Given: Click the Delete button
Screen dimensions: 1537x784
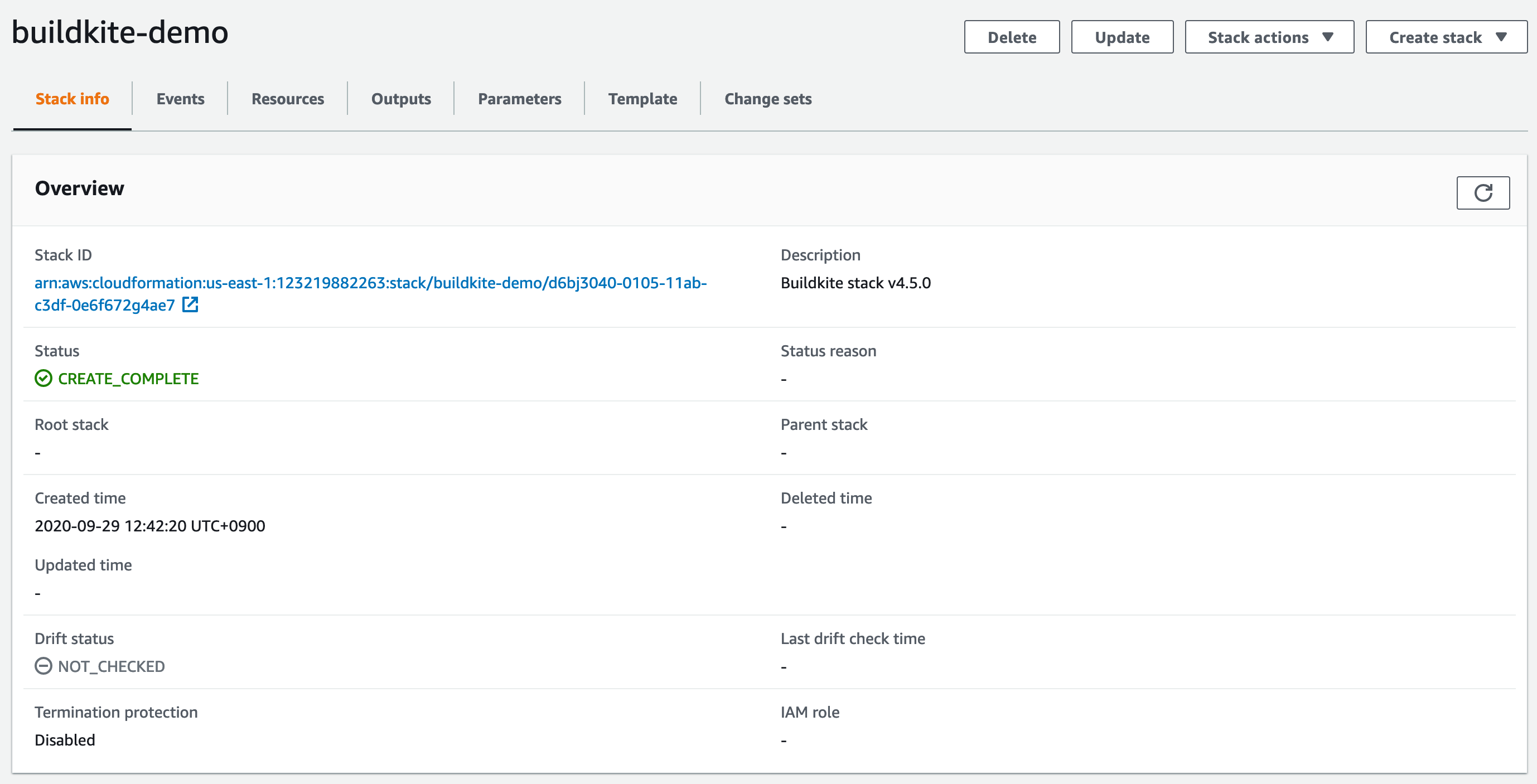Looking at the screenshot, I should [x=1011, y=36].
